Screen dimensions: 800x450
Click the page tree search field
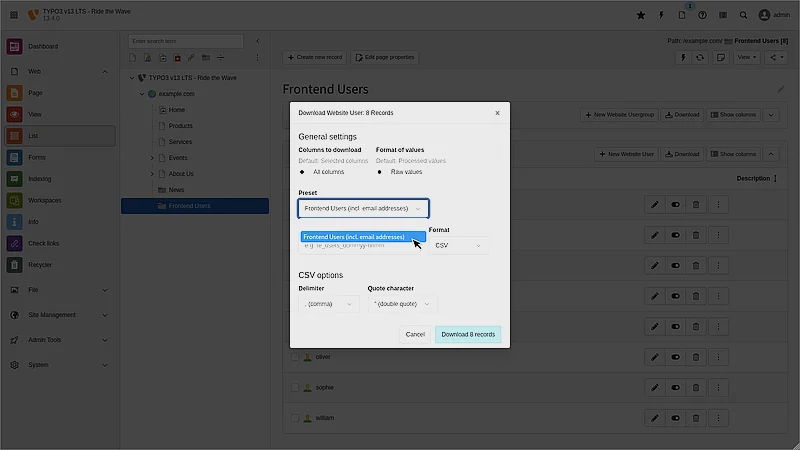(186, 41)
